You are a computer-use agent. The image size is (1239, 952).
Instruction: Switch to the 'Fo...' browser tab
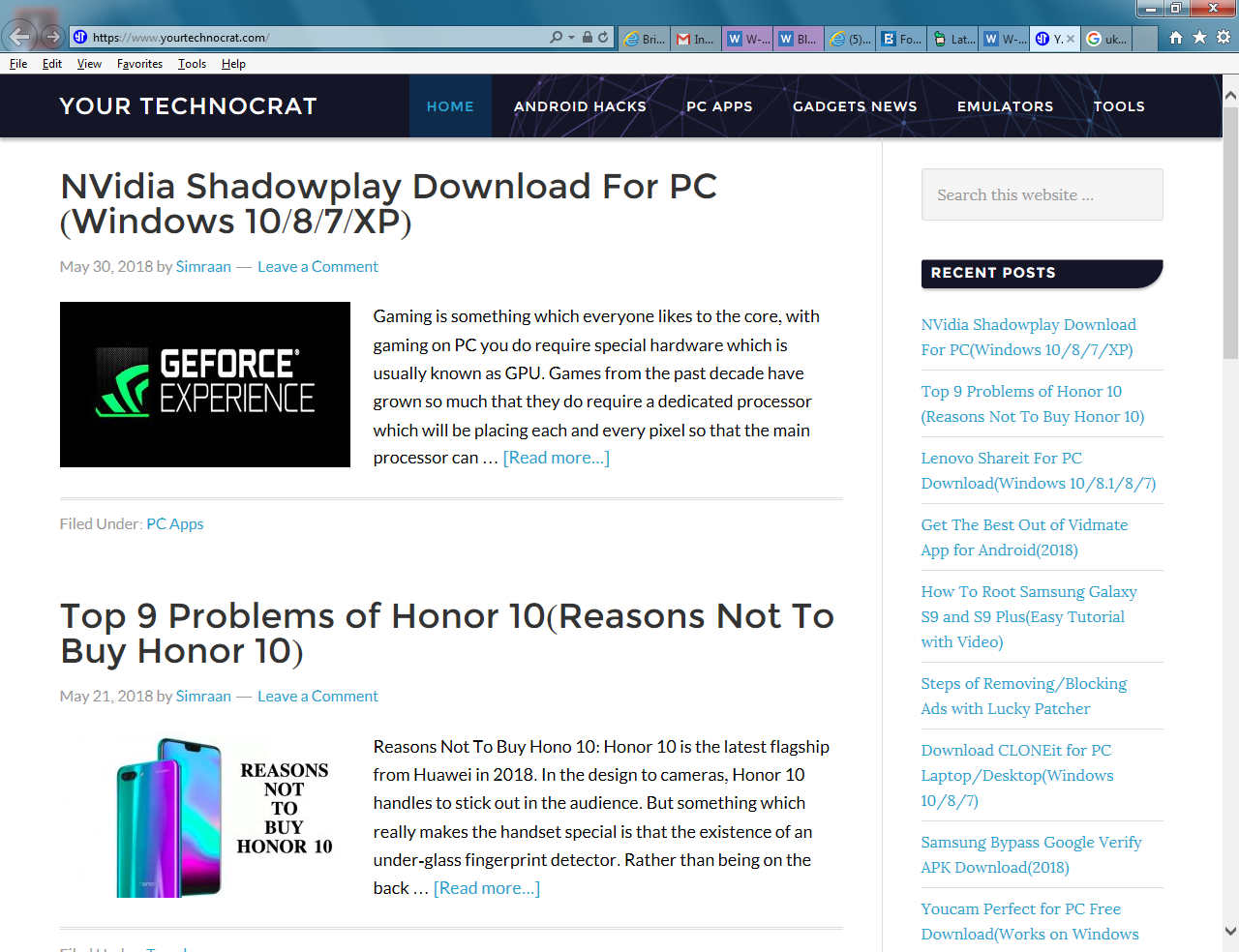901,39
